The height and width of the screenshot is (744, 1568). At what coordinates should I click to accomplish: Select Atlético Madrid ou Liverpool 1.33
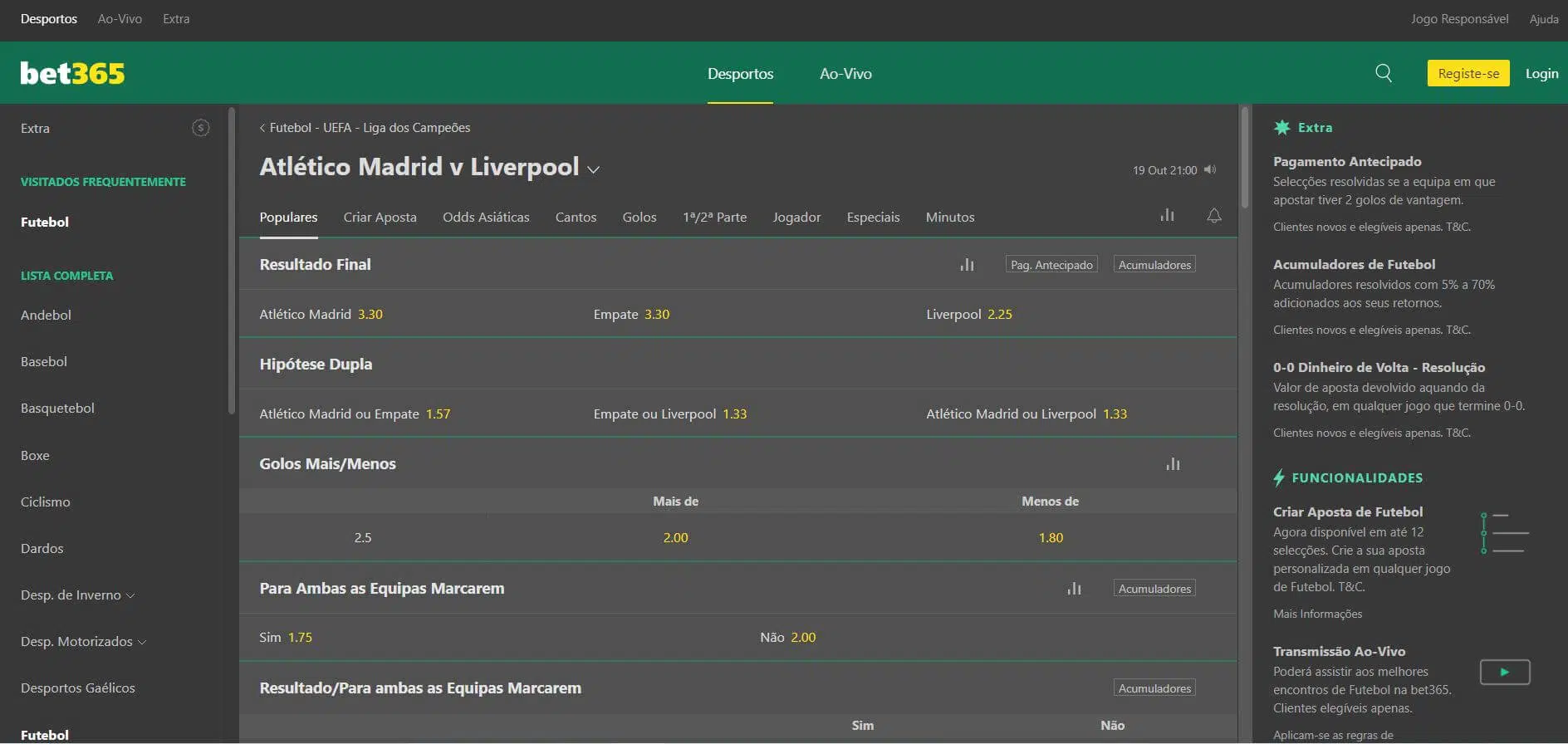pyautogui.click(x=1027, y=414)
